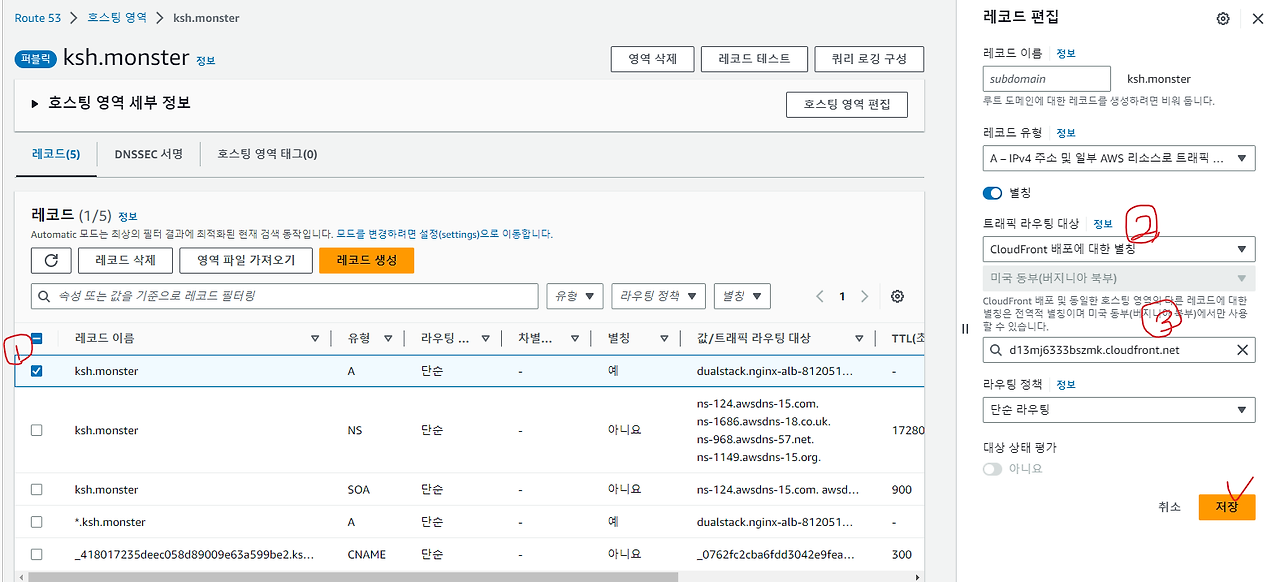Select the CNAME type cell
The width and height of the screenshot is (1280, 582).
click(x=366, y=554)
